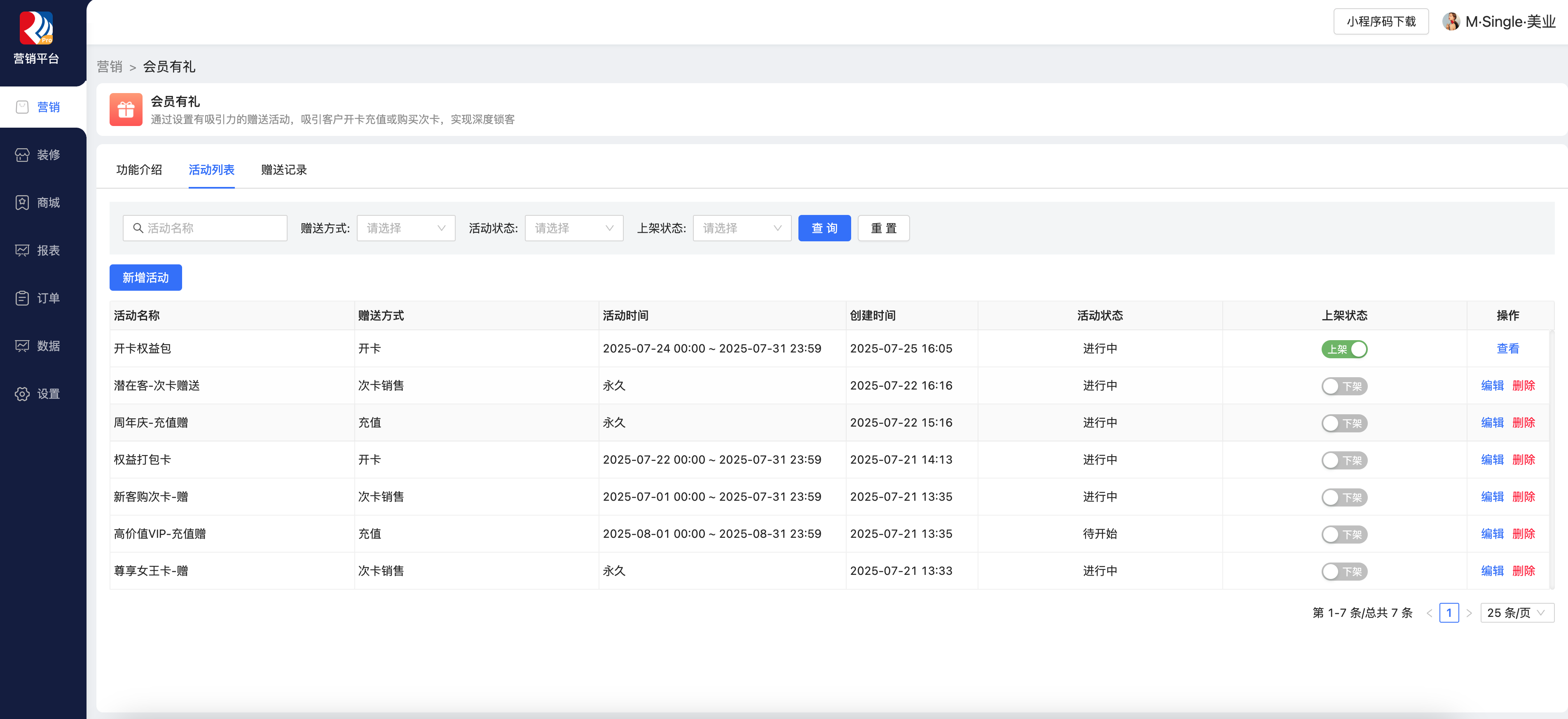The image size is (1568, 719).
Task: Open the 设置 gear icon
Action: (x=22, y=394)
